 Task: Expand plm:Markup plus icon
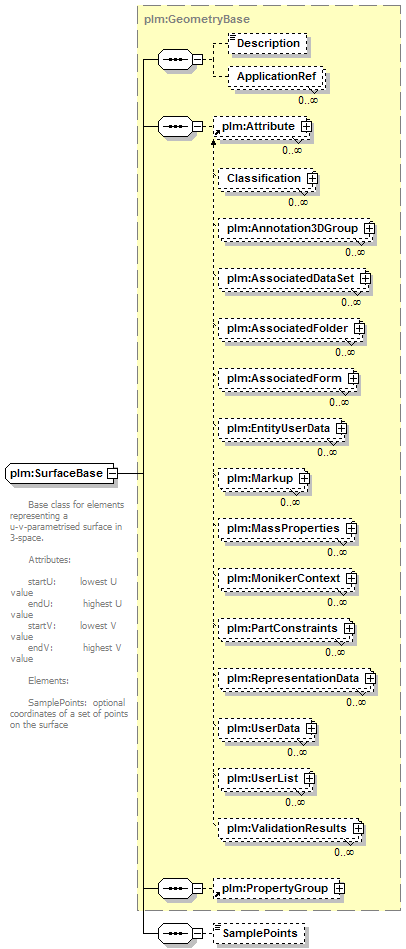pos(304,478)
